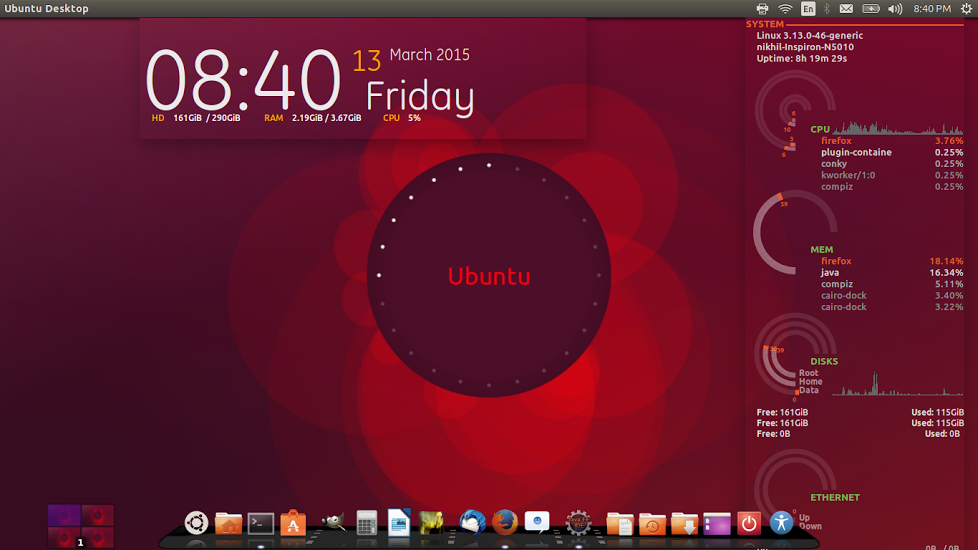Click the plugin-containe CPU process row
This screenshot has height=550, width=978.
coord(892,152)
